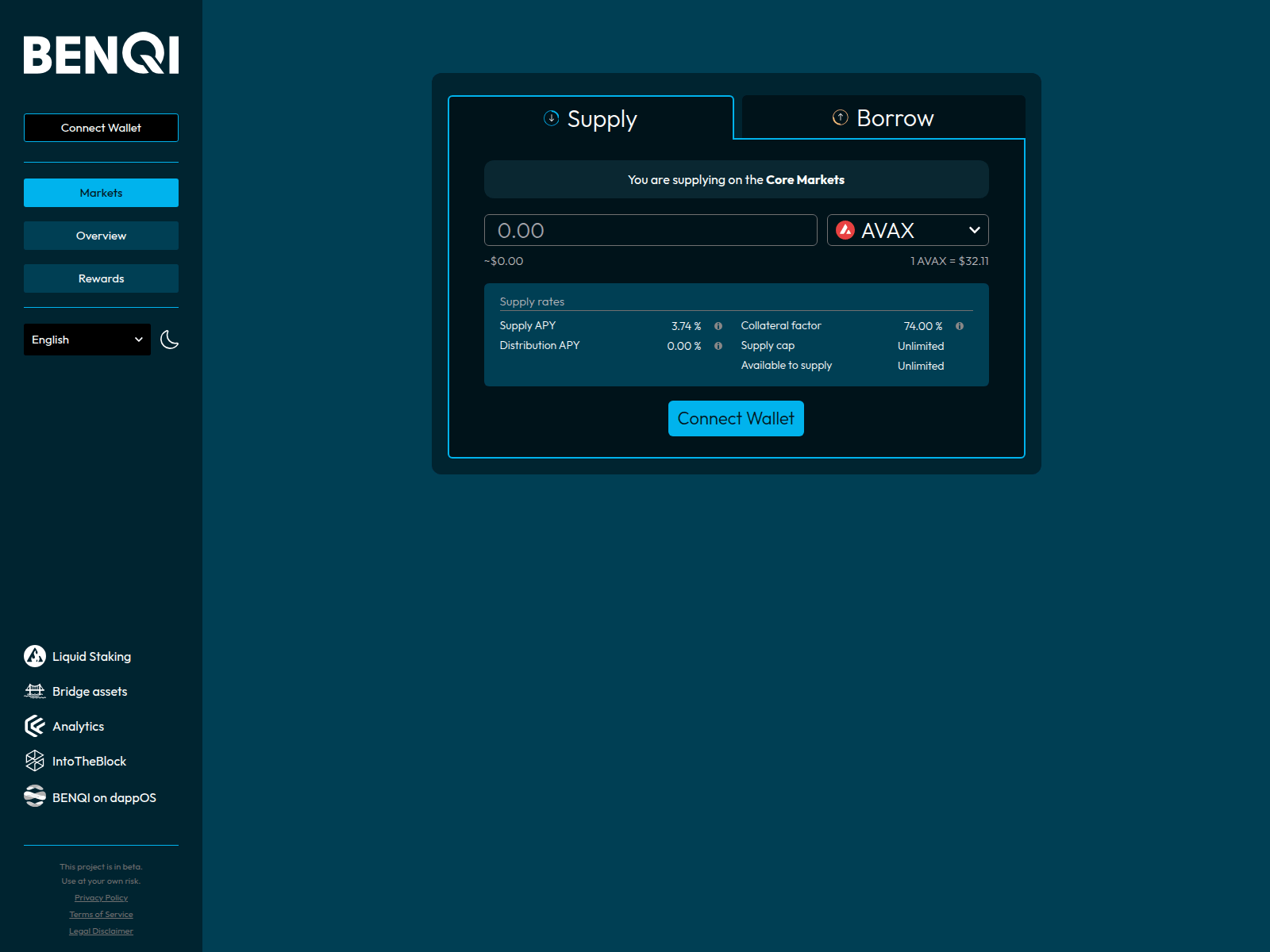The width and height of the screenshot is (1270, 952).
Task: Click the Distribution APY info tooltip
Action: (718, 346)
